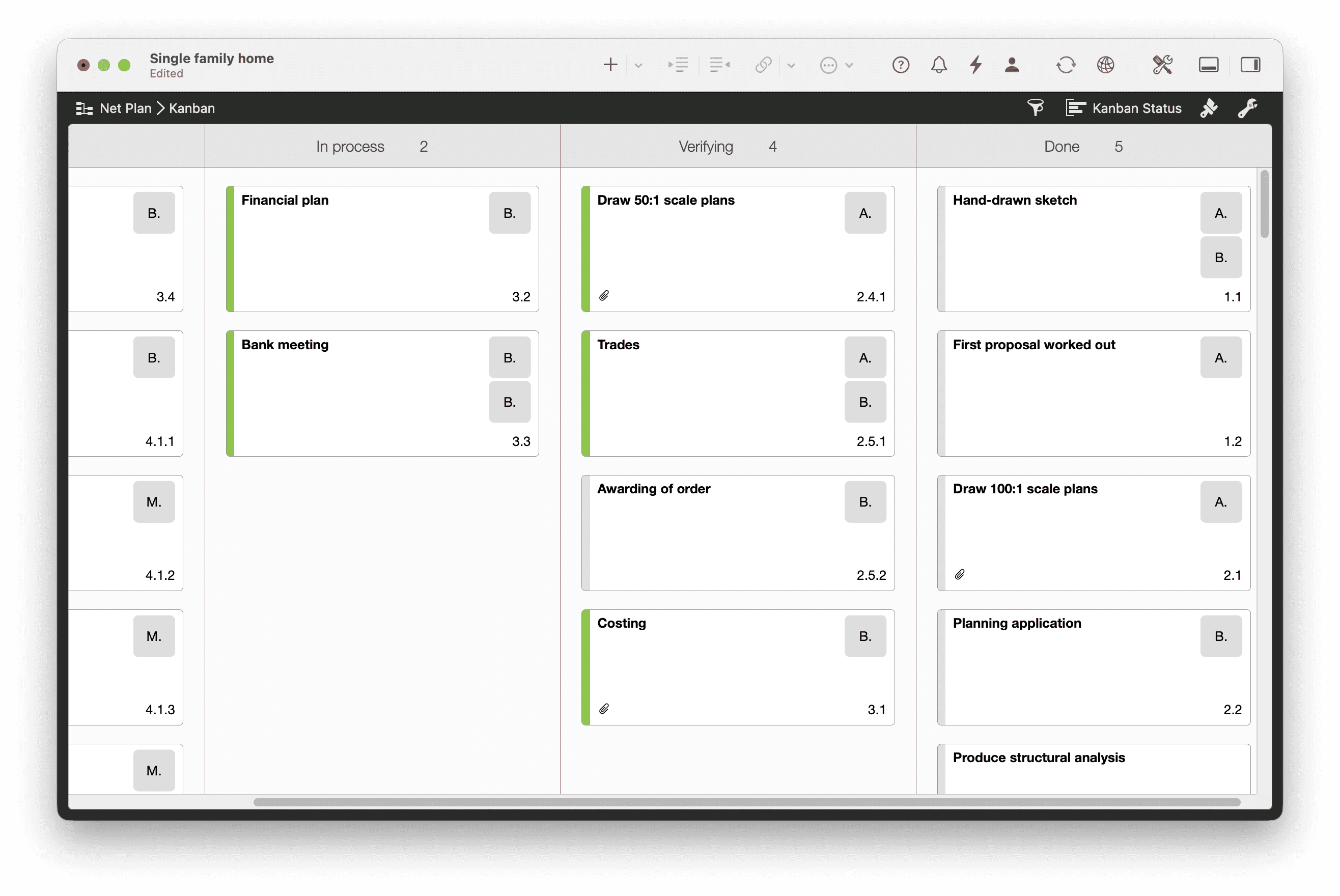Image resolution: width=1340 pixels, height=896 pixels.
Task: Click the In process column header
Action: pos(382,146)
